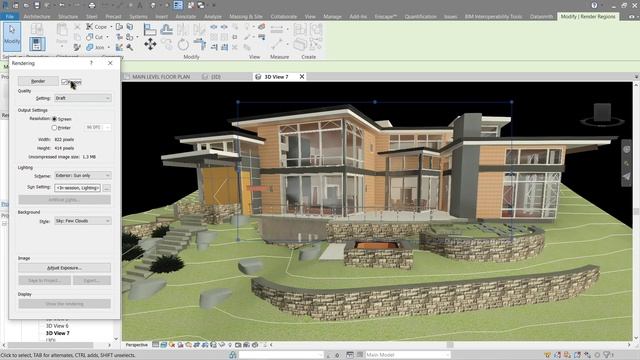Click the Show the rendering button

[x=64, y=304]
